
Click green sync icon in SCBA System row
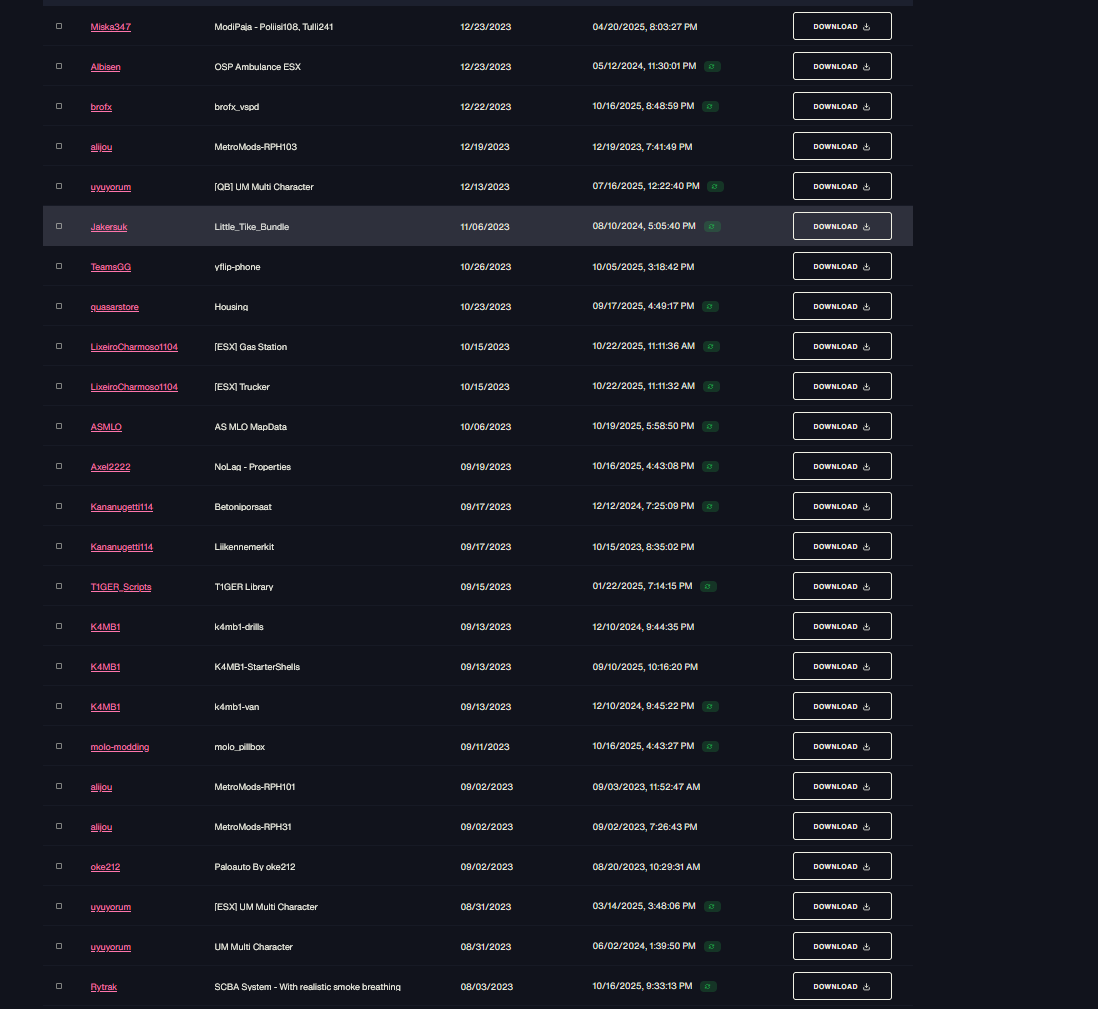708,986
